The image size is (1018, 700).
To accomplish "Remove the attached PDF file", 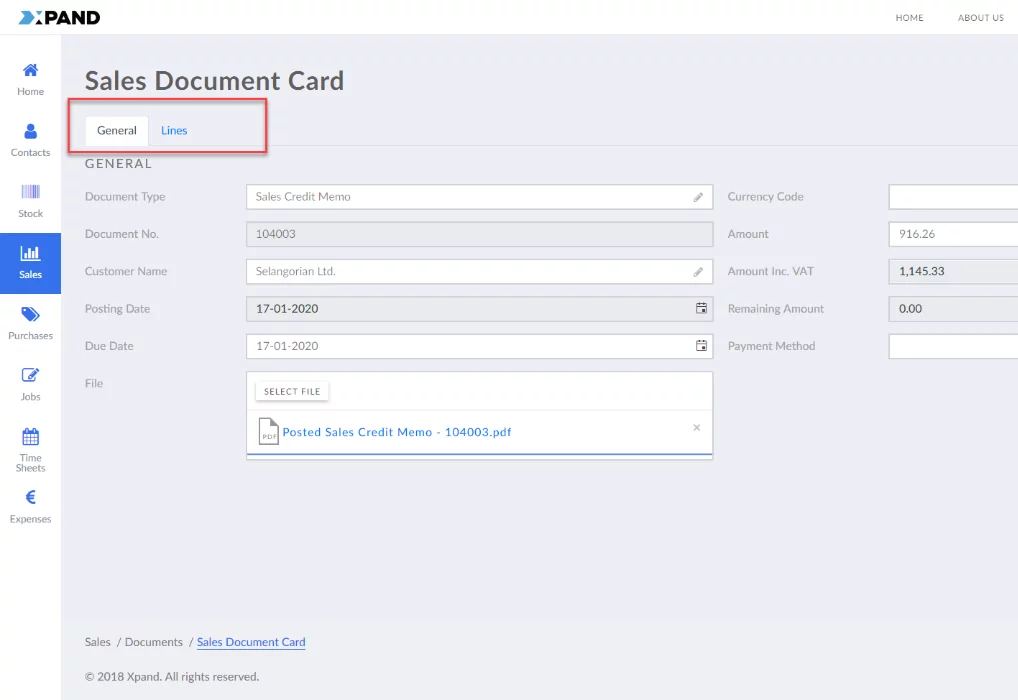I will tap(697, 428).
